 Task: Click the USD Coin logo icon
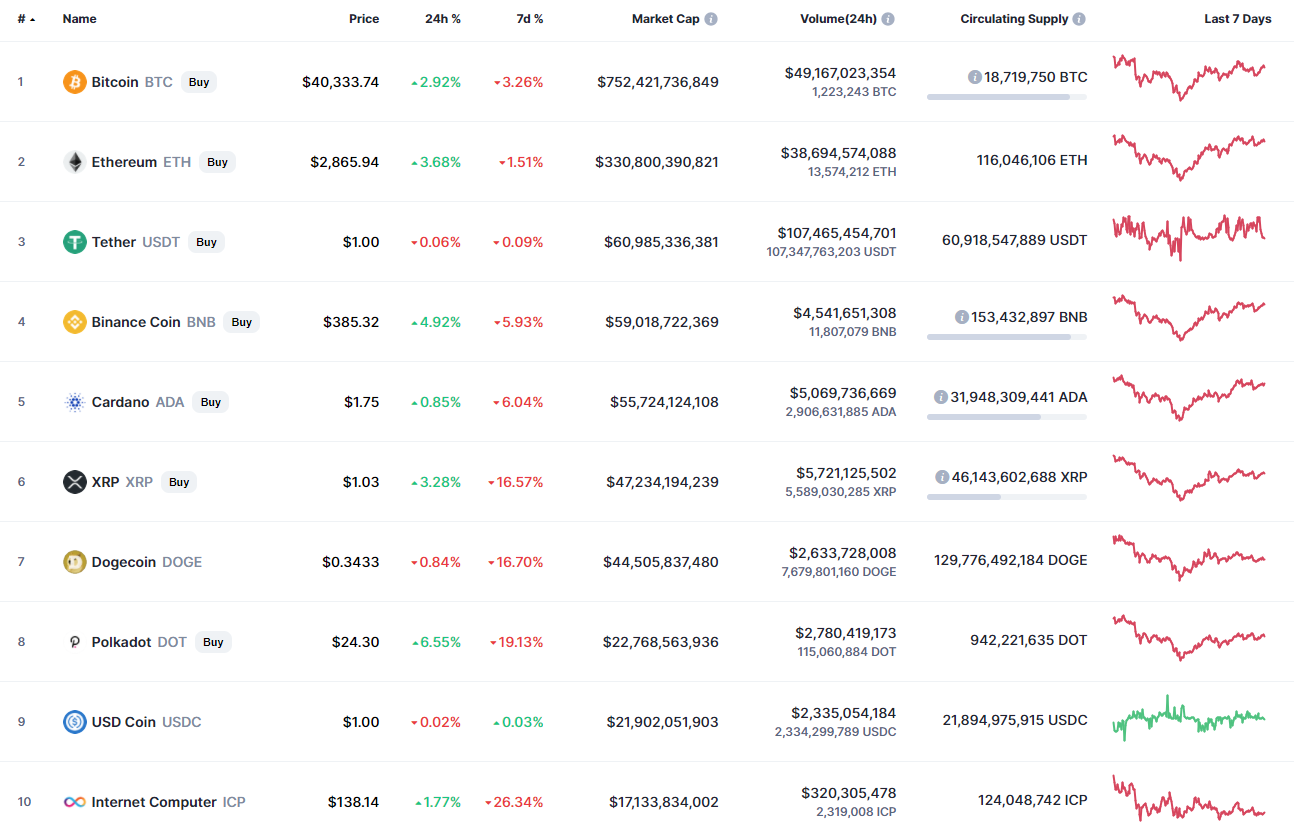click(75, 722)
